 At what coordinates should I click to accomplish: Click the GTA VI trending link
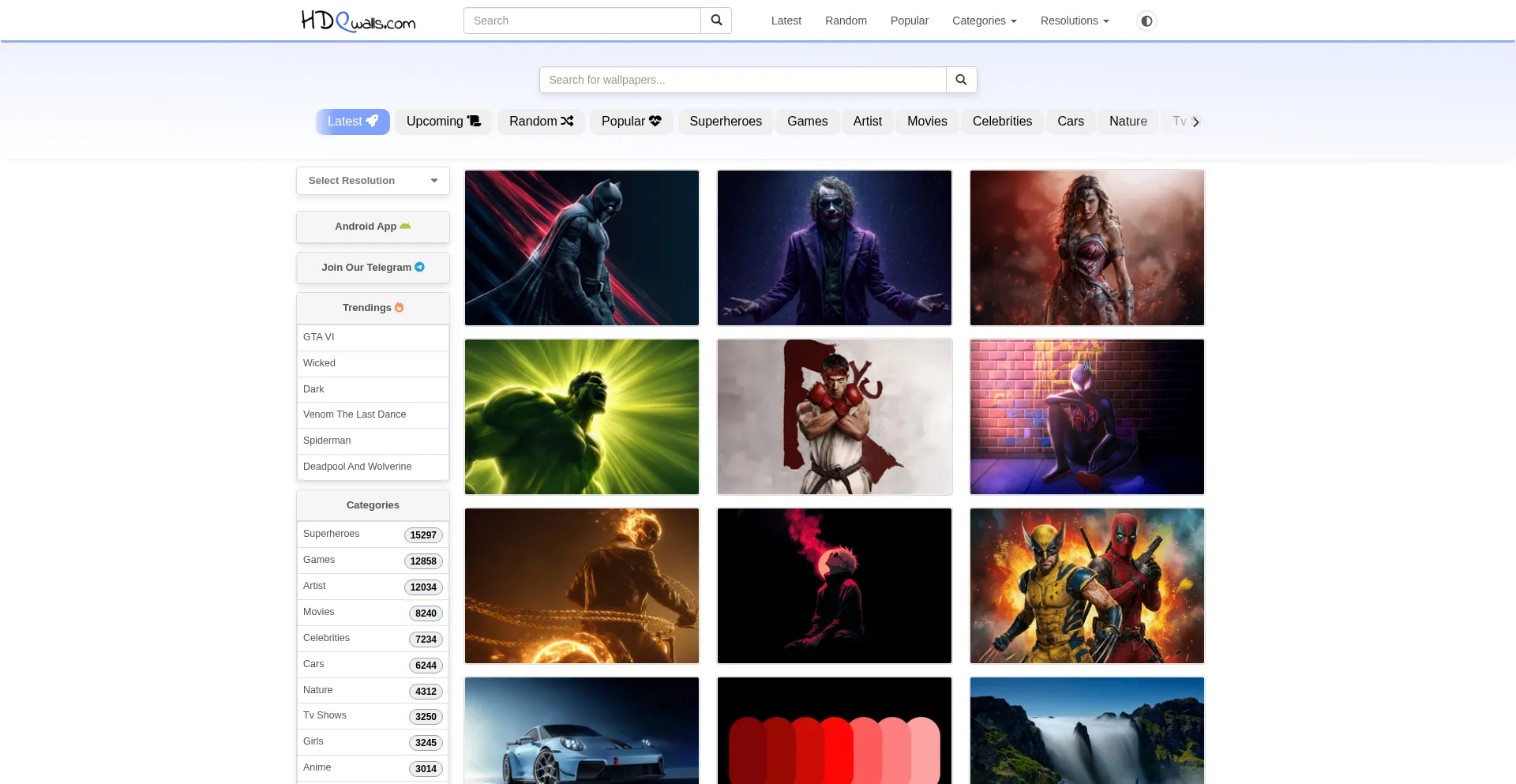coord(318,337)
